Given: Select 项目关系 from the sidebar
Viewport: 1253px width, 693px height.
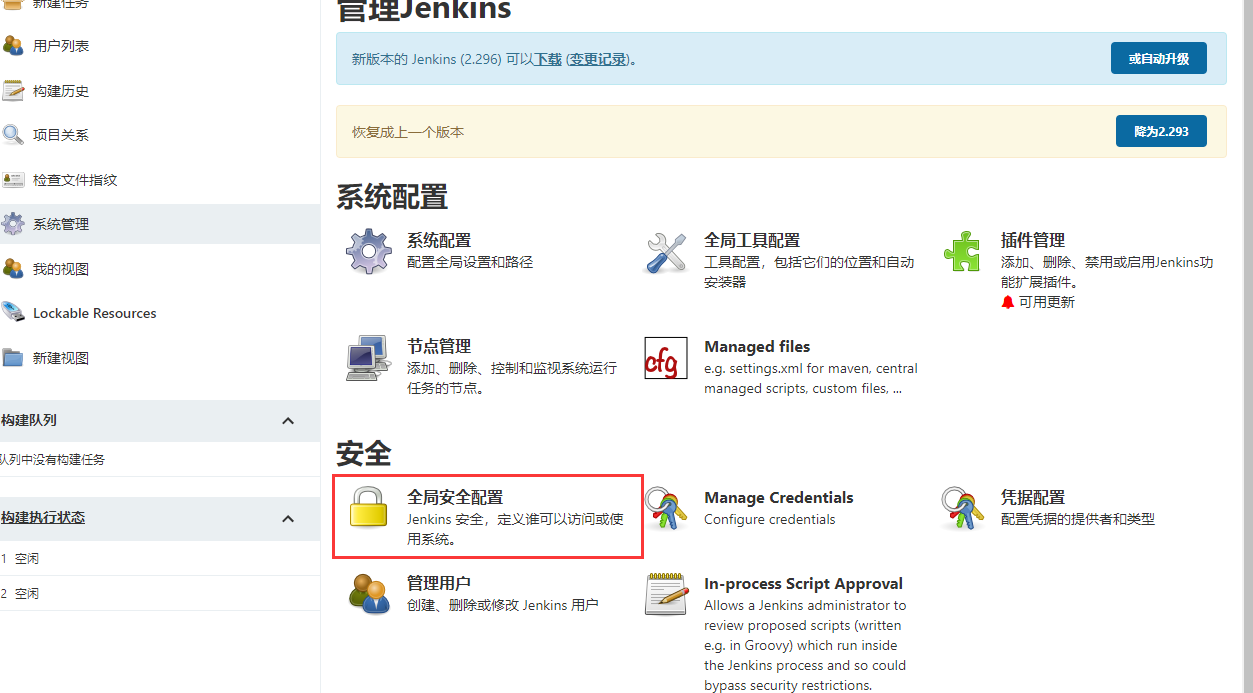Looking at the screenshot, I should [61, 135].
